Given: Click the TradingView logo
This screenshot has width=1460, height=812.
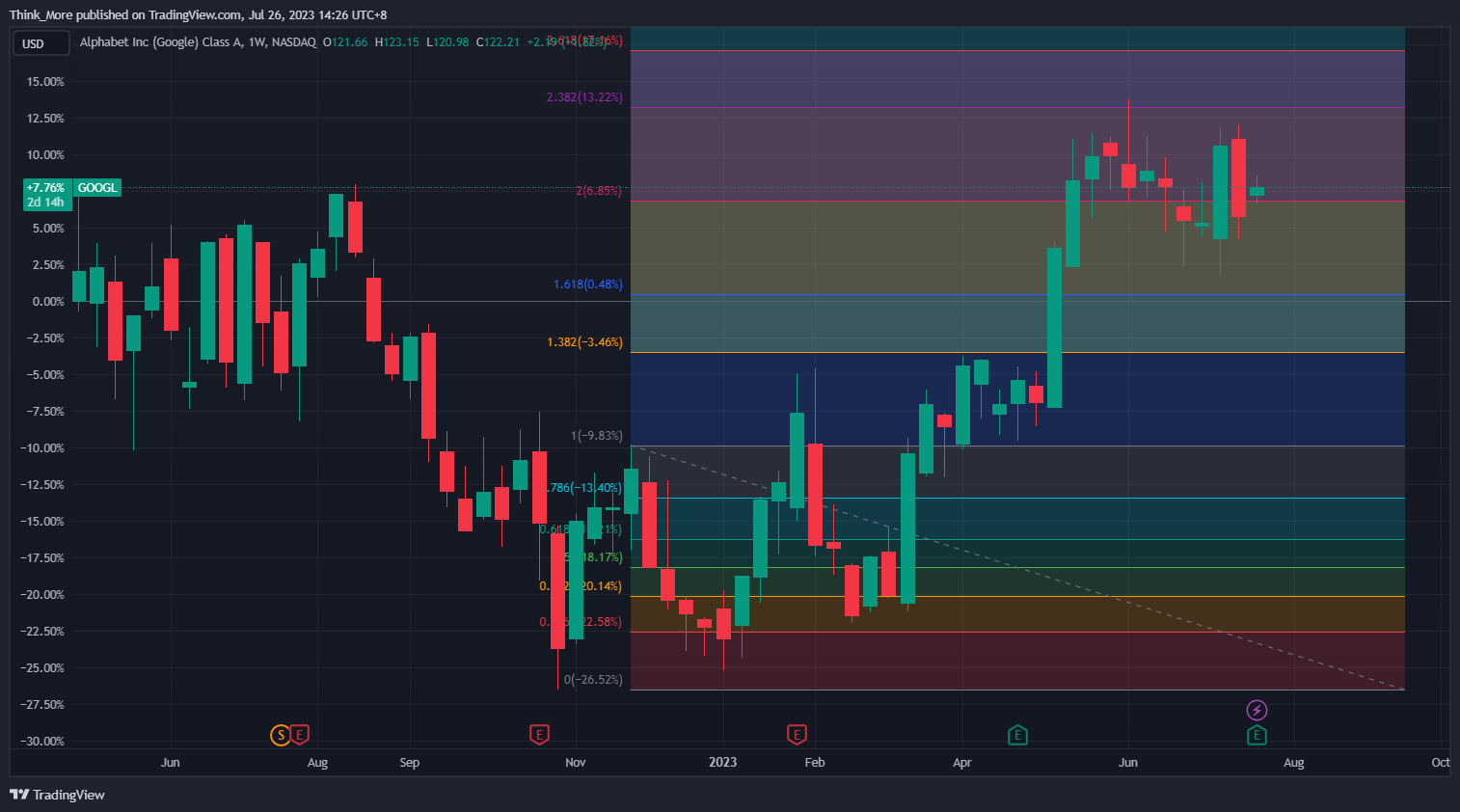Looking at the screenshot, I should tap(57, 795).
